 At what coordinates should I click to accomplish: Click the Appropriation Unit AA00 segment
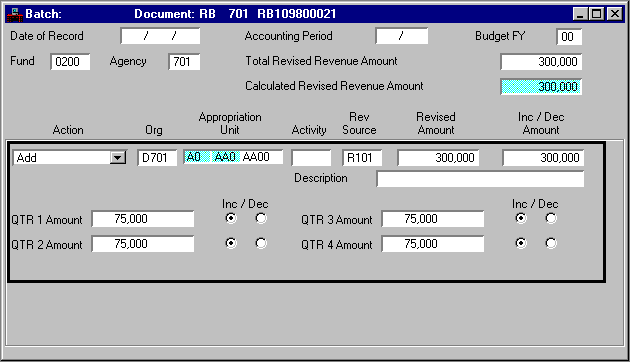pos(261,157)
